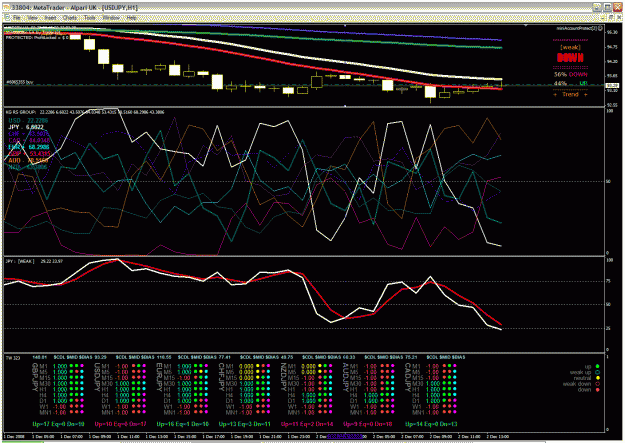Click the TW 323 indicator label
The width and height of the screenshot is (625, 443).
coord(13,358)
